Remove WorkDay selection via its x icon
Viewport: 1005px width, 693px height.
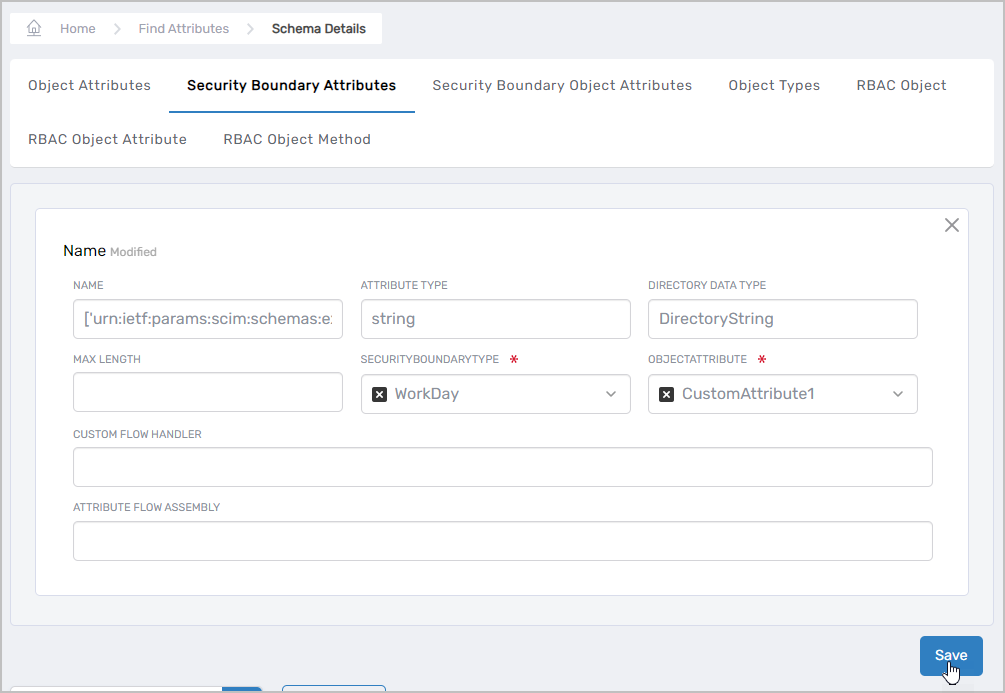[379, 394]
